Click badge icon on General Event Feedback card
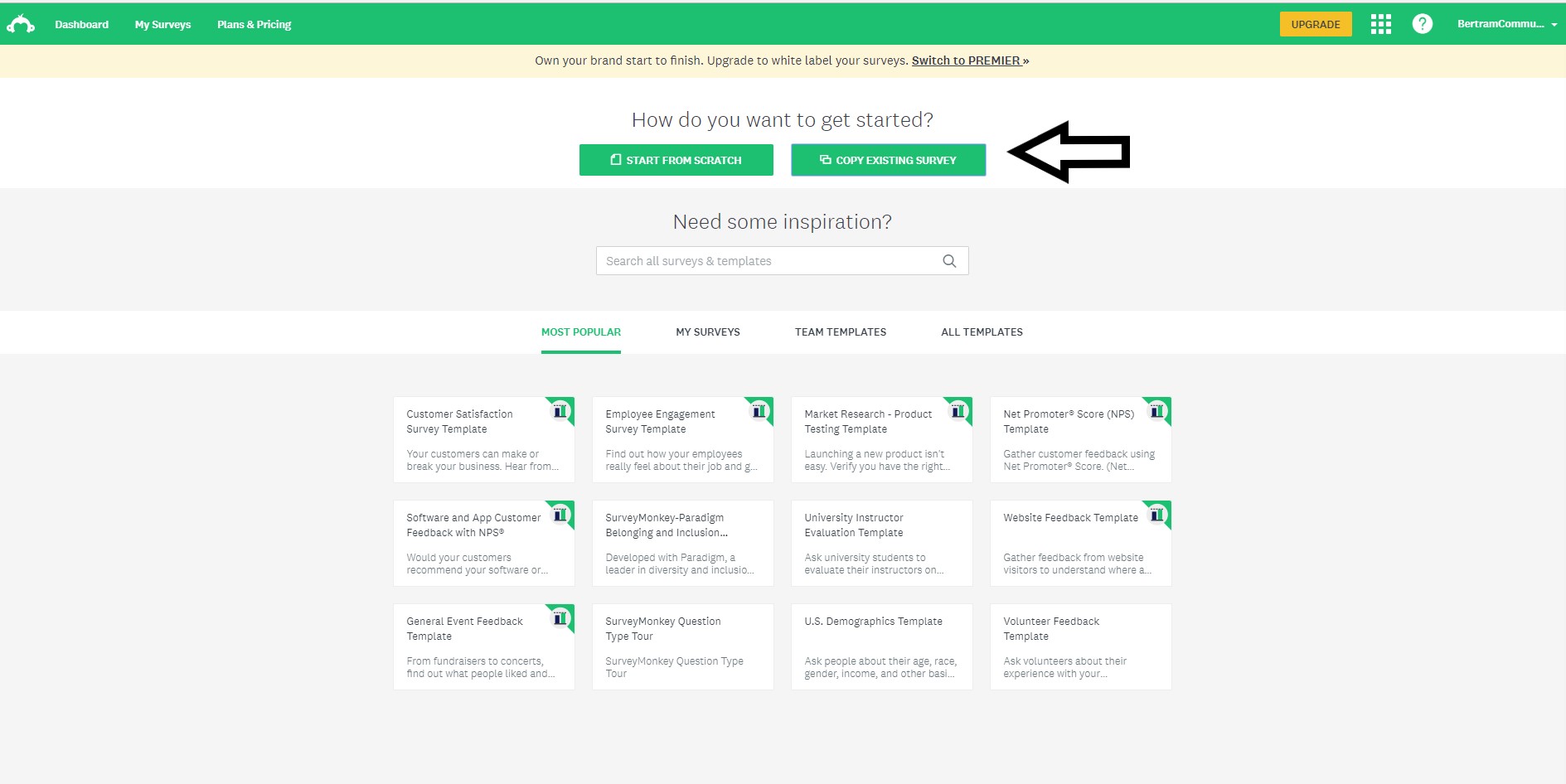Image resolution: width=1566 pixels, height=784 pixels. [x=561, y=617]
